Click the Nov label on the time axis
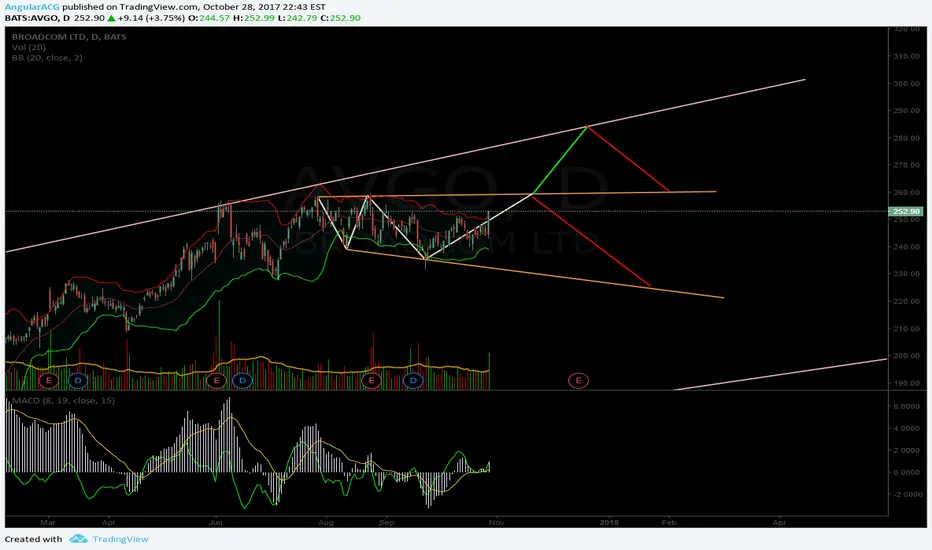 coord(496,523)
